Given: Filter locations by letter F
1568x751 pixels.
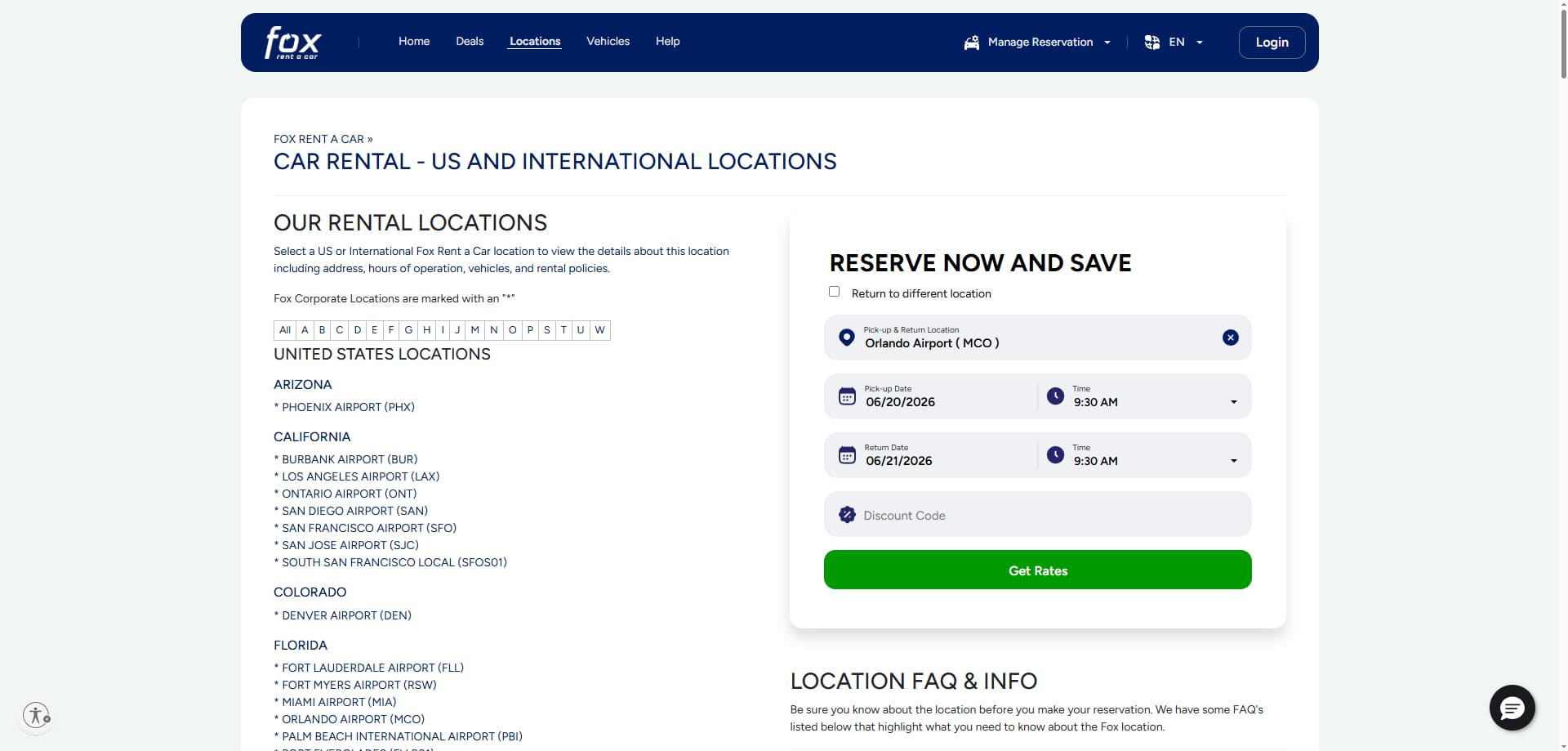Looking at the screenshot, I should (391, 330).
